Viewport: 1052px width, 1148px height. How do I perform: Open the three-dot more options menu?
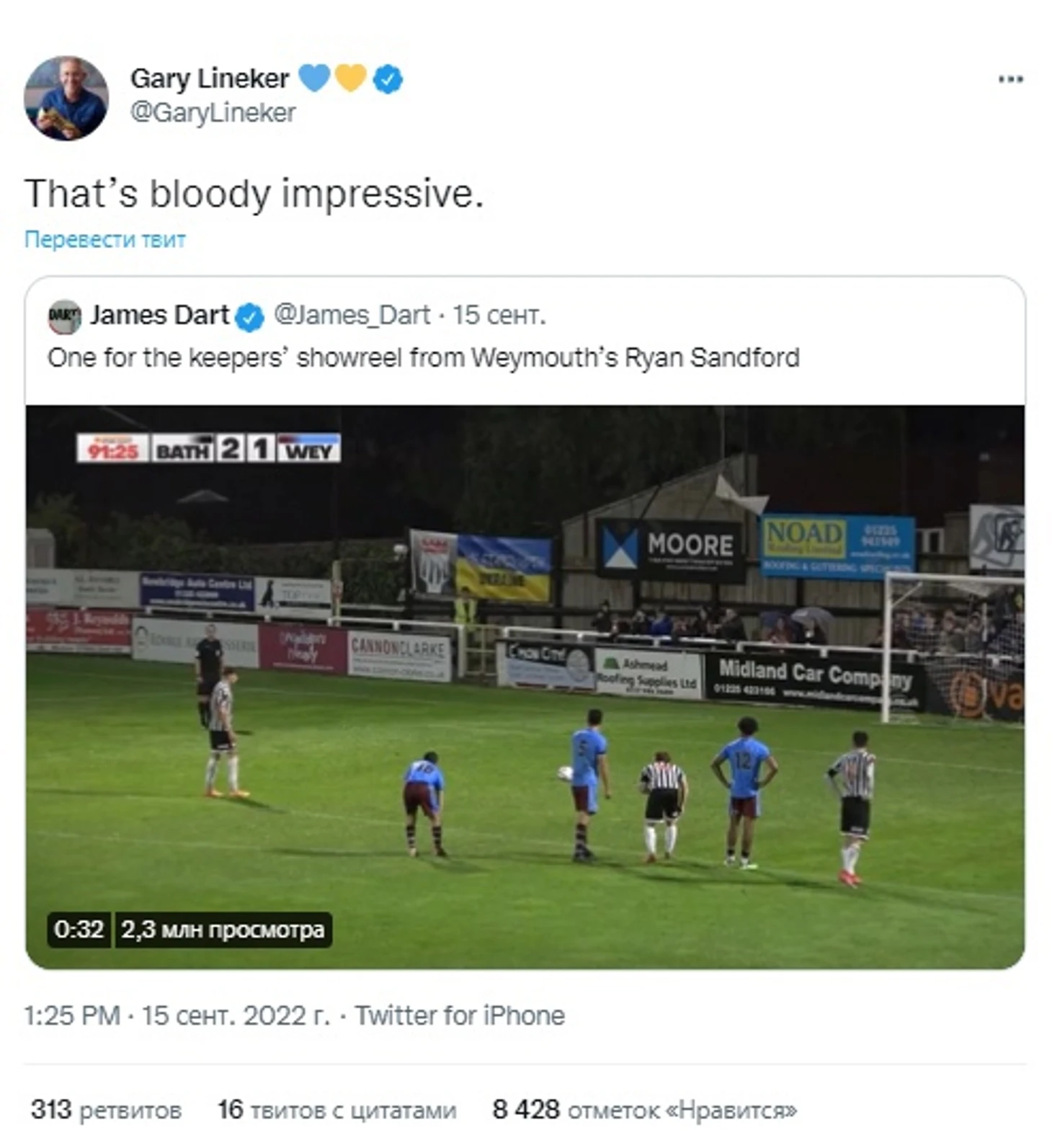click(x=1010, y=79)
